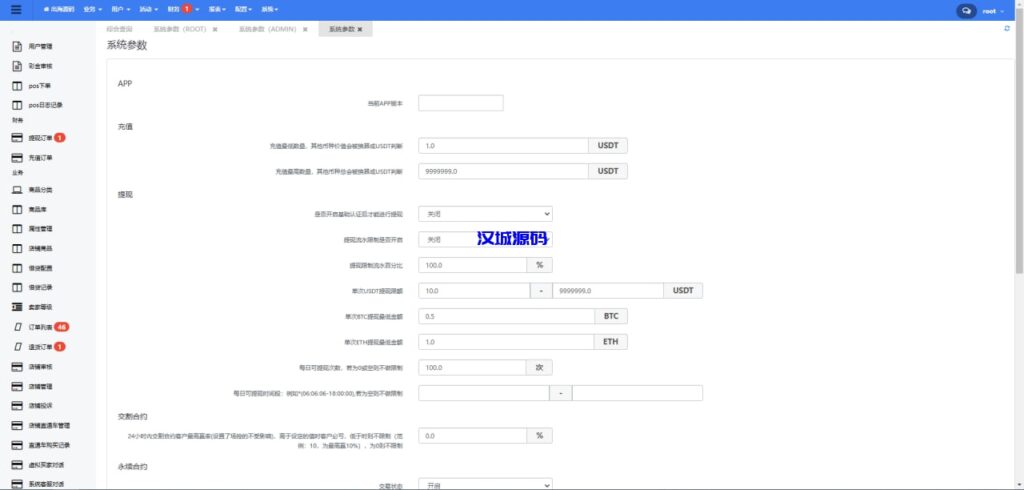The height and width of the screenshot is (490, 1024).
Task: Click the 订单列表 slanted icon in sidebar
Action: (x=18, y=327)
